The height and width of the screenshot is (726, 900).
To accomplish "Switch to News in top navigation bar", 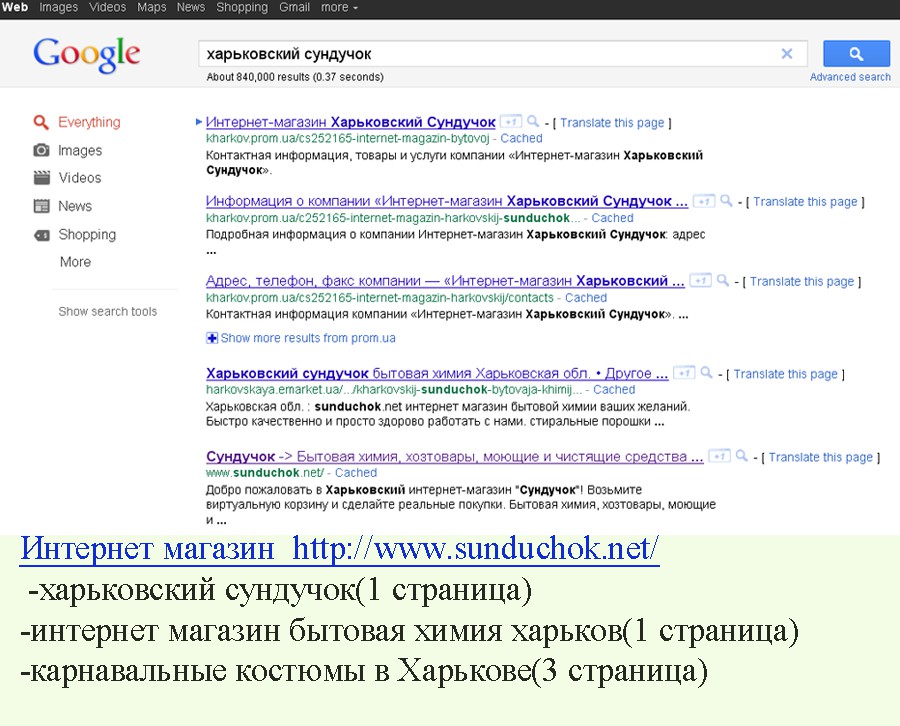I will click(191, 7).
